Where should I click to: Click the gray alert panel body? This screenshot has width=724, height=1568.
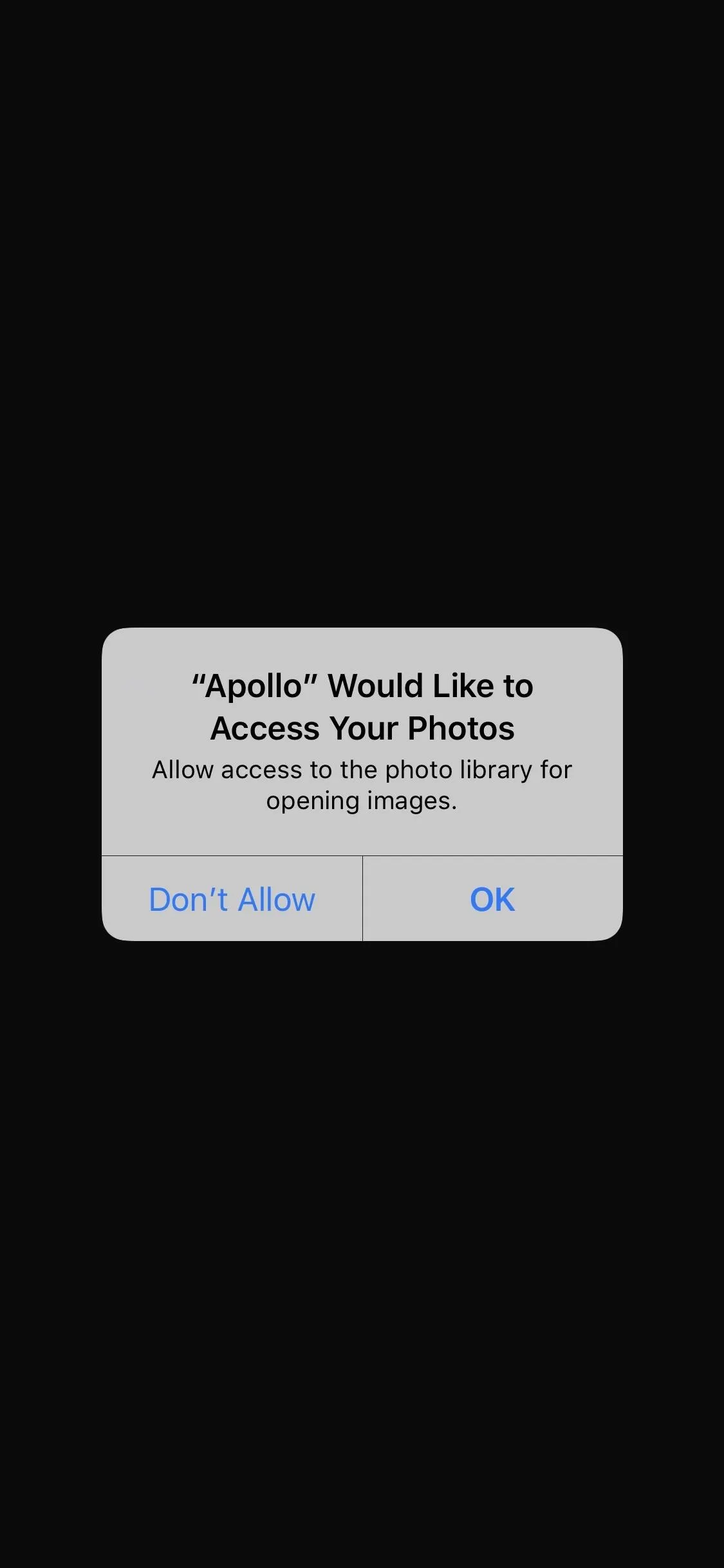(362, 742)
